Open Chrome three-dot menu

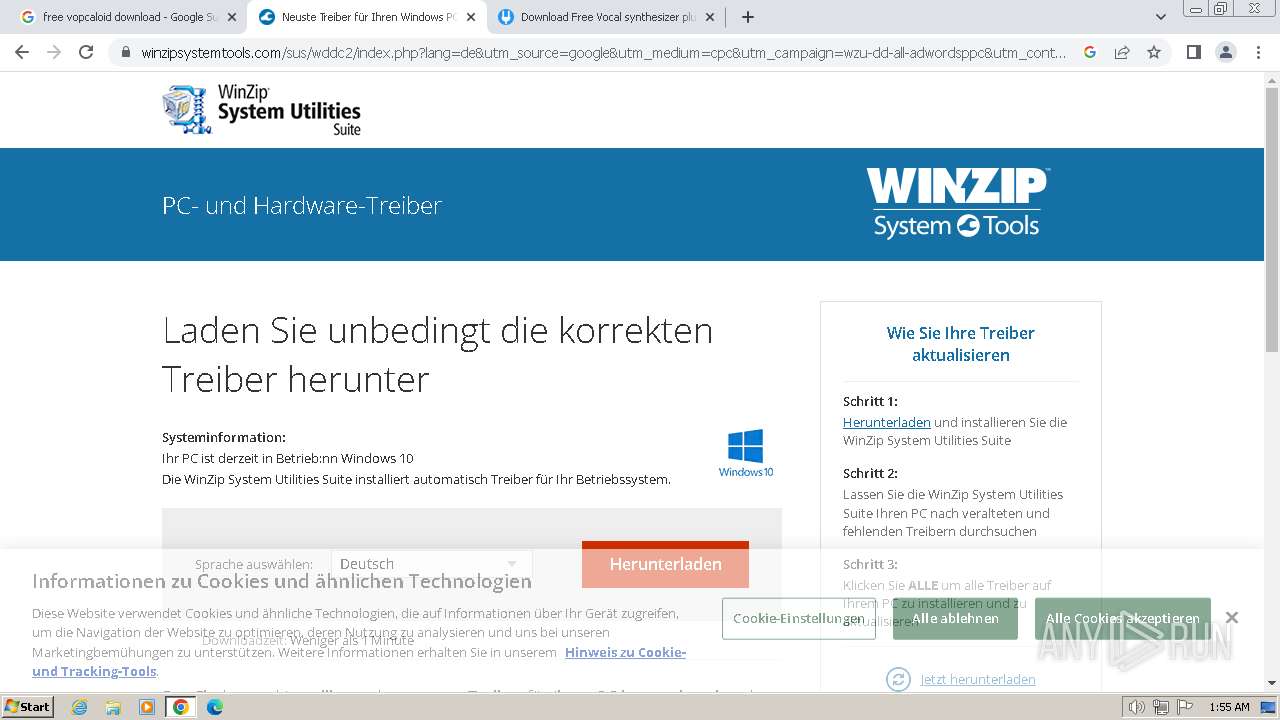(1257, 52)
